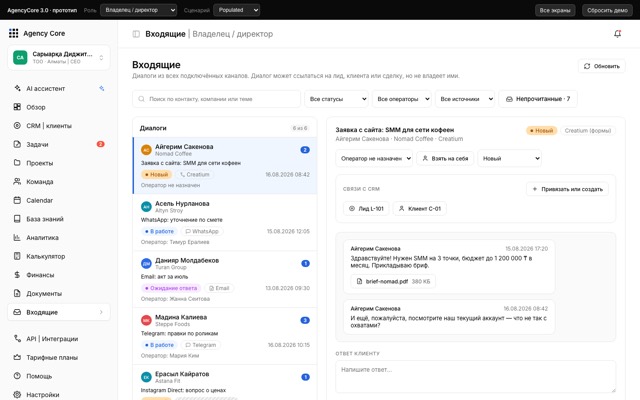Click Данияр Молдабеков avatar
This screenshot has height=400, width=640.
(146, 263)
